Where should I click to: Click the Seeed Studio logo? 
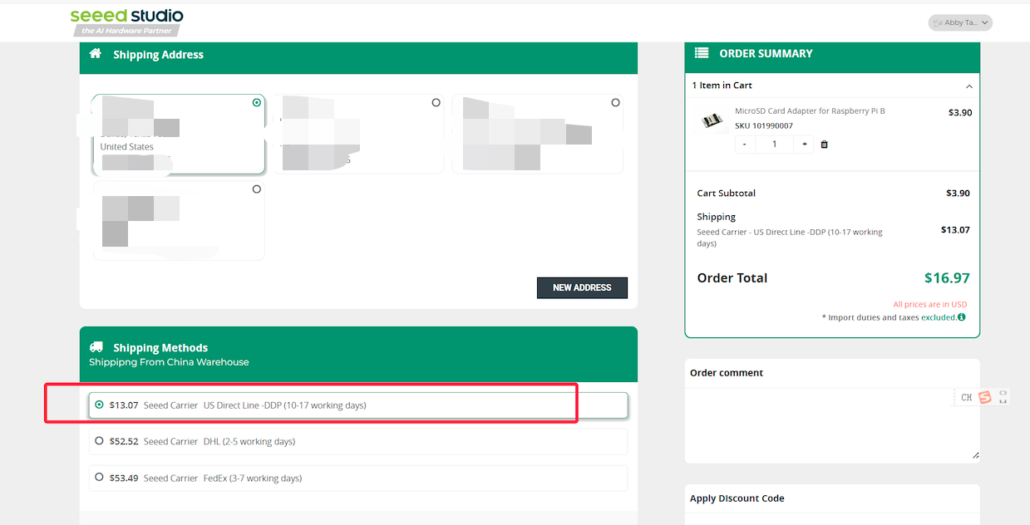126,21
